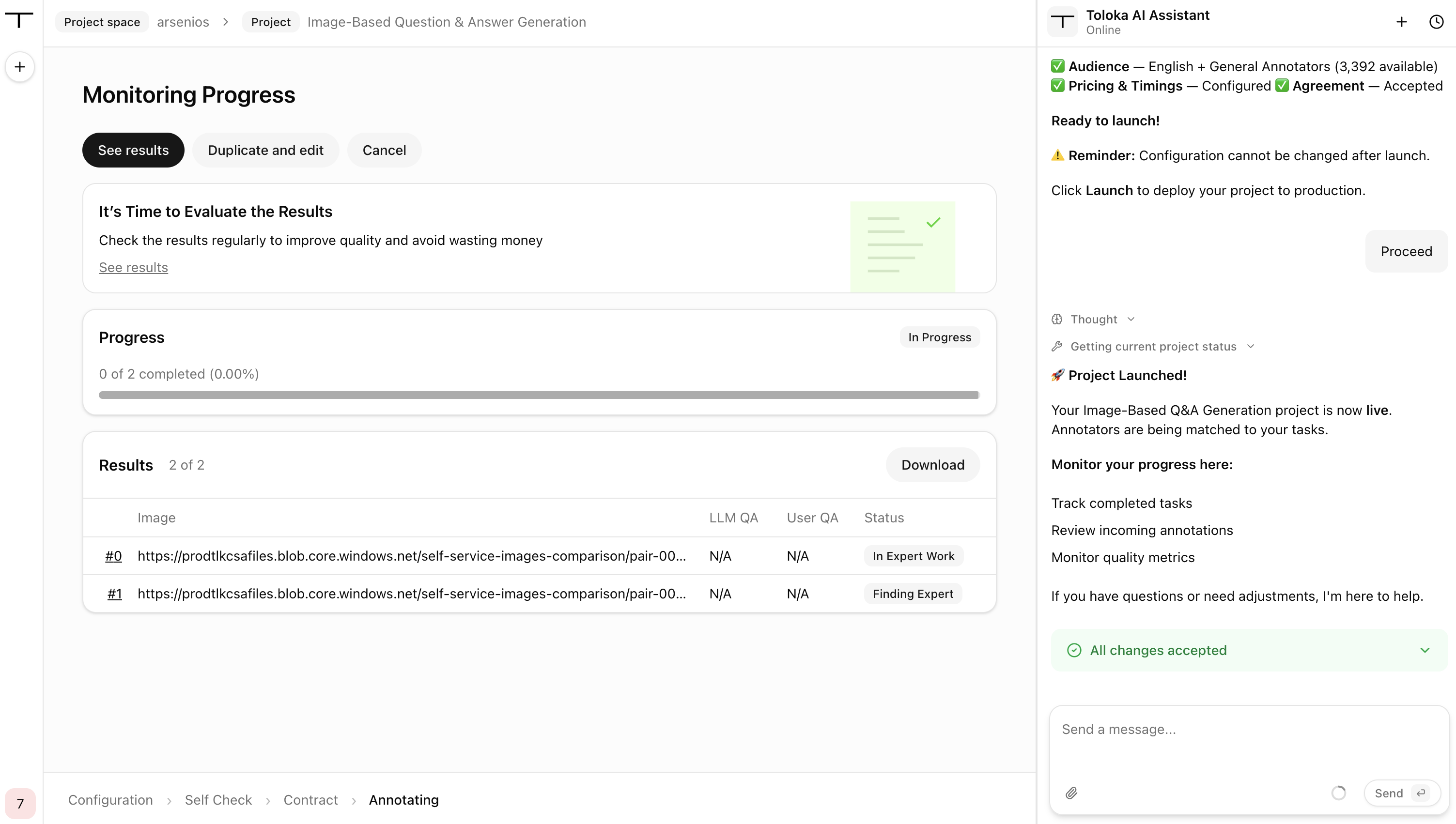This screenshot has width=1456, height=824.
Task: Click green checkmark document illustration
Action: click(x=902, y=246)
